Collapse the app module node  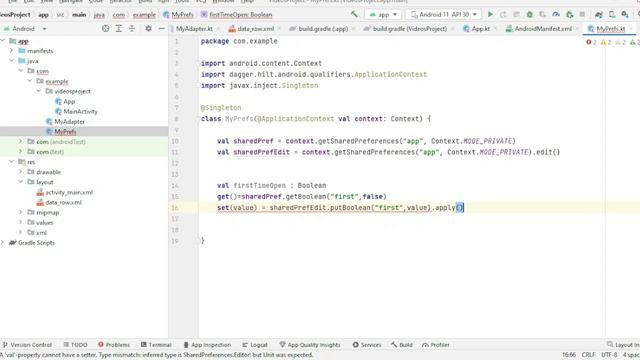tap(3, 41)
